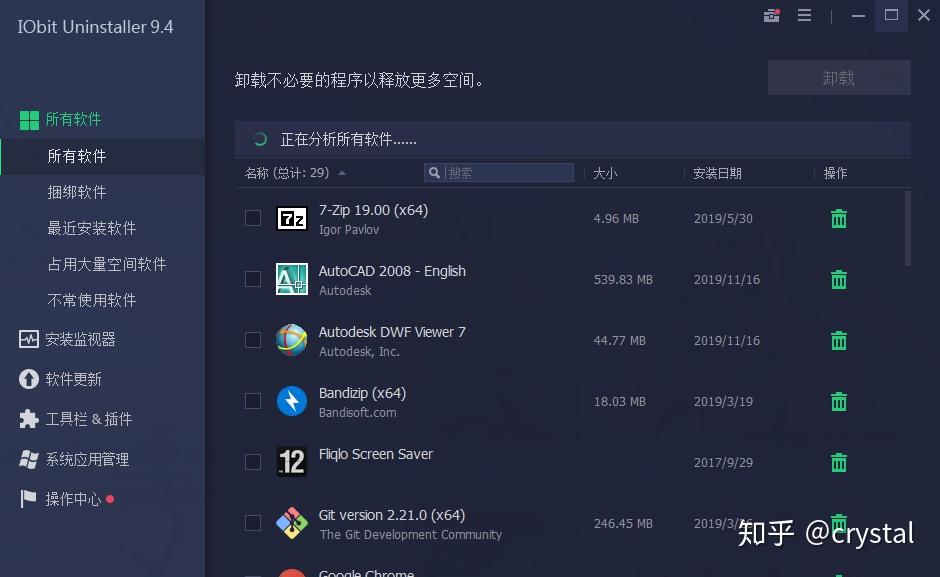Select 所有软件 sub-item in sidebar
Viewport: 940px width, 577px height.
tap(103, 157)
